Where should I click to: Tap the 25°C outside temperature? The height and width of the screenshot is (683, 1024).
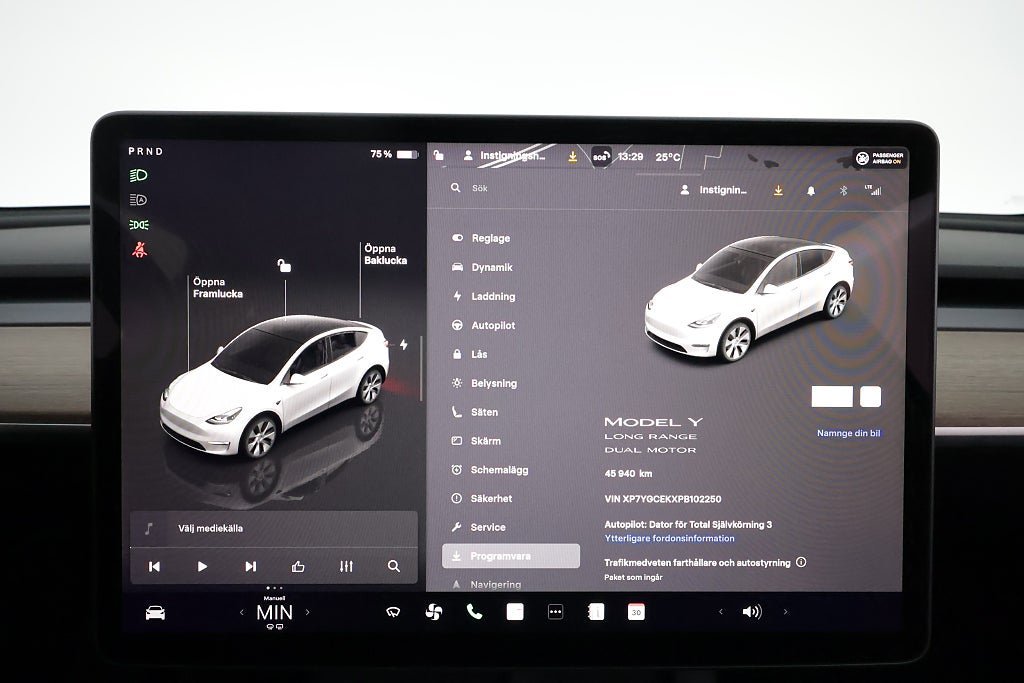point(667,157)
